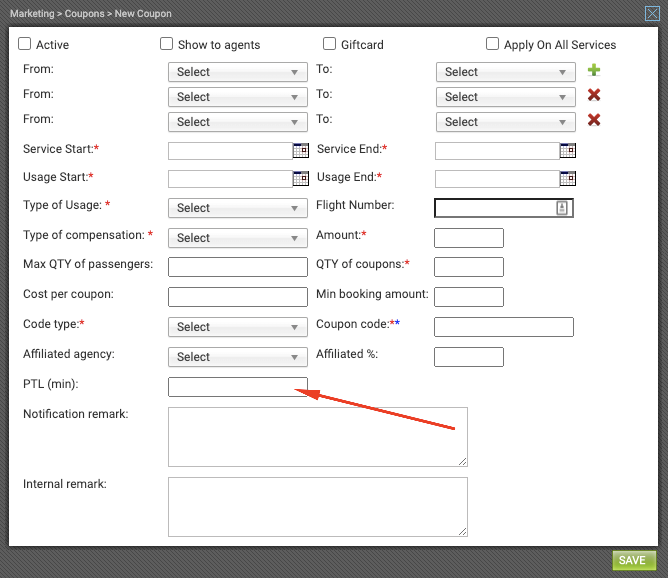Expand the second row From dropdown
The image size is (668, 578).
click(x=238, y=97)
